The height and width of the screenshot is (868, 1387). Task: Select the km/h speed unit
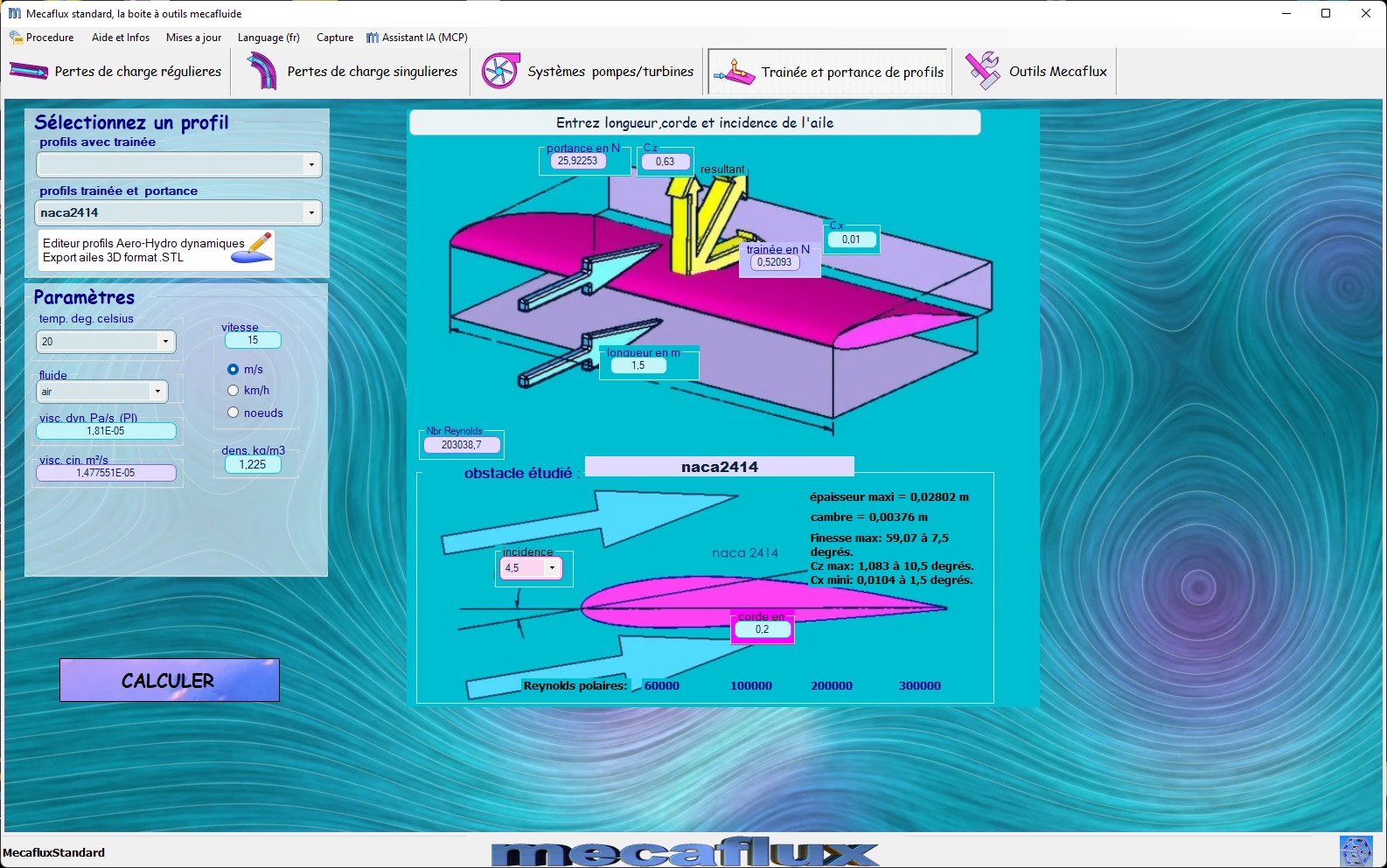point(233,391)
